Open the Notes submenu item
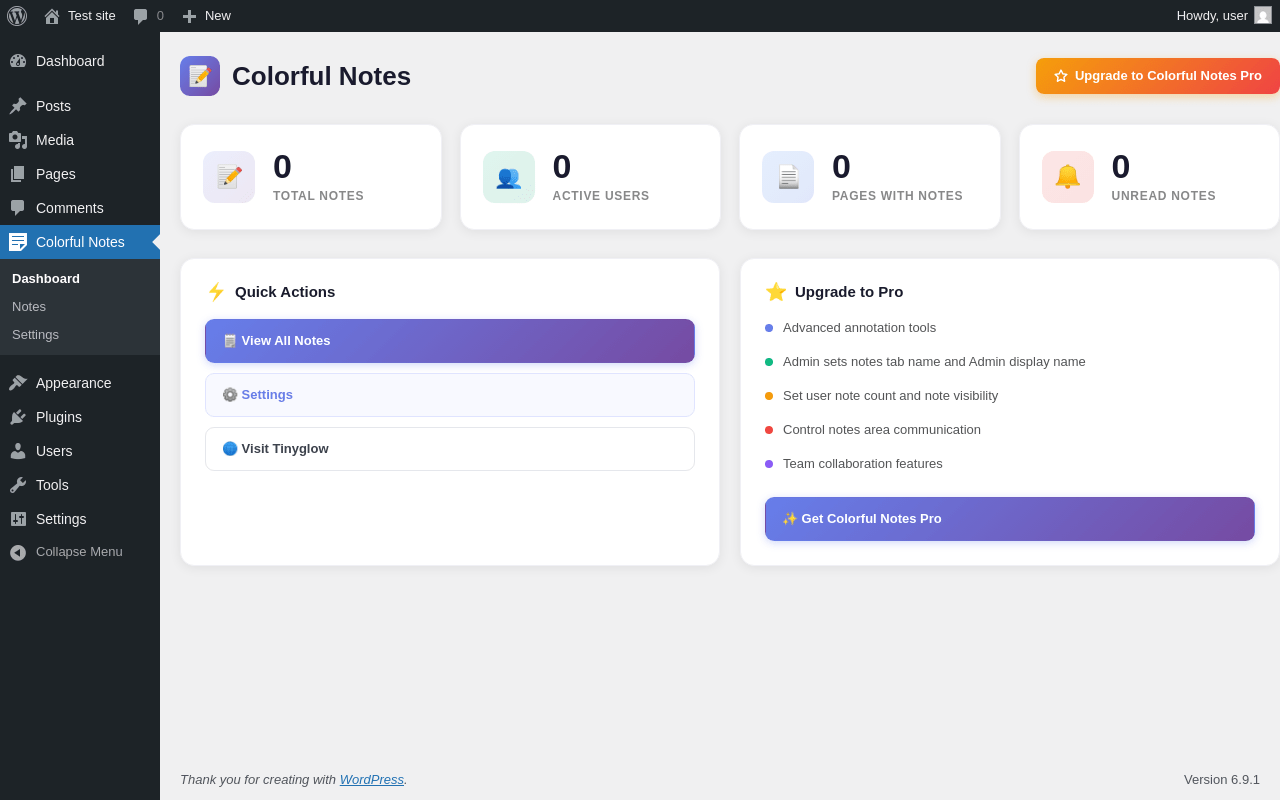Image resolution: width=1280 pixels, height=800 pixels. click(x=29, y=307)
